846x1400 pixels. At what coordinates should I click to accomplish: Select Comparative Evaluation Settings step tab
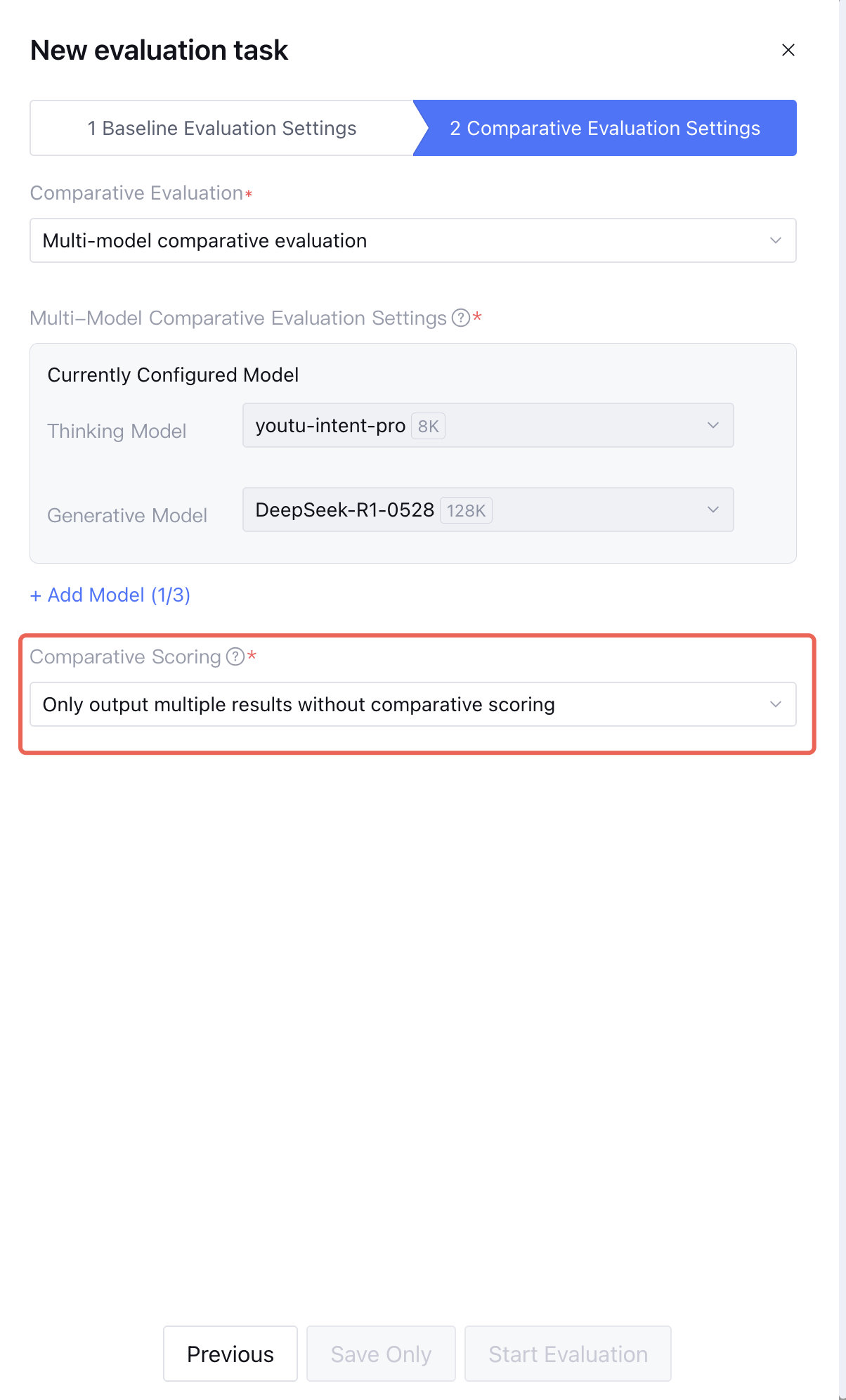point(605,128)
